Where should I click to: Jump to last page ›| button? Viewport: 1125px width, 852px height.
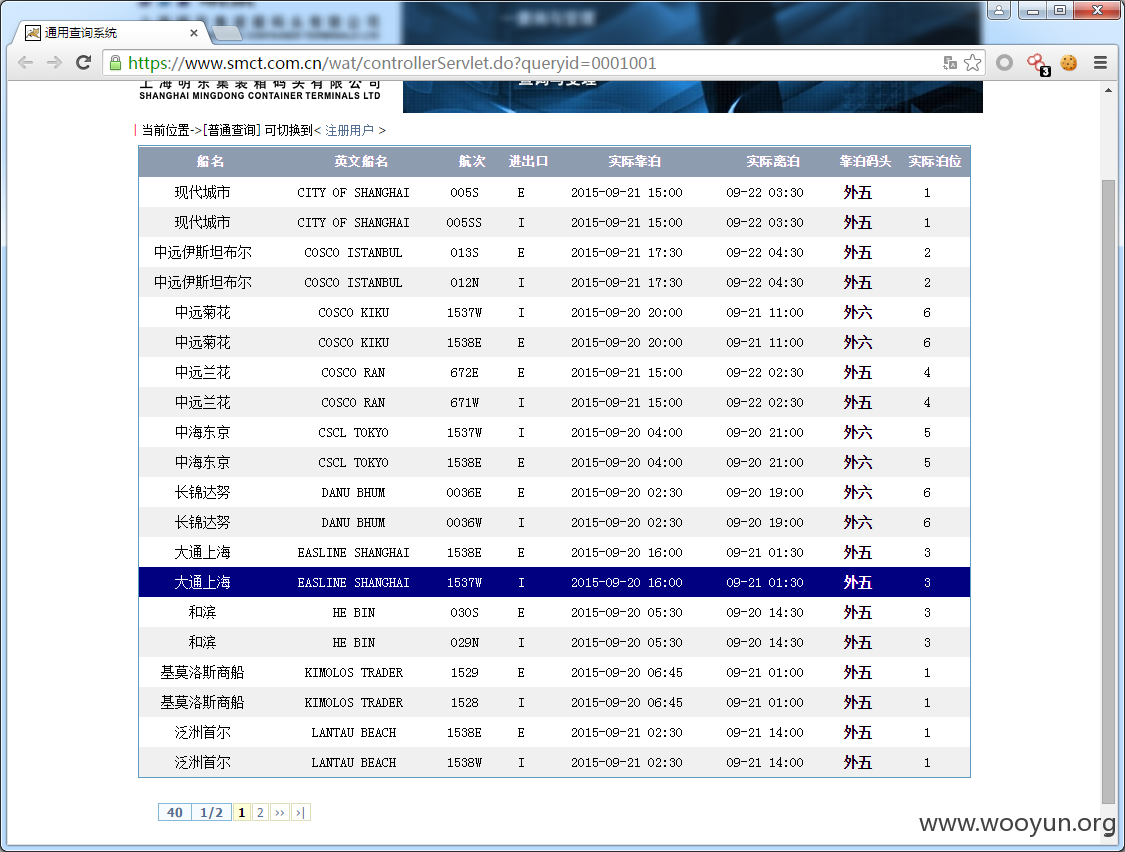pyautogui.click(x=301, y=813)
